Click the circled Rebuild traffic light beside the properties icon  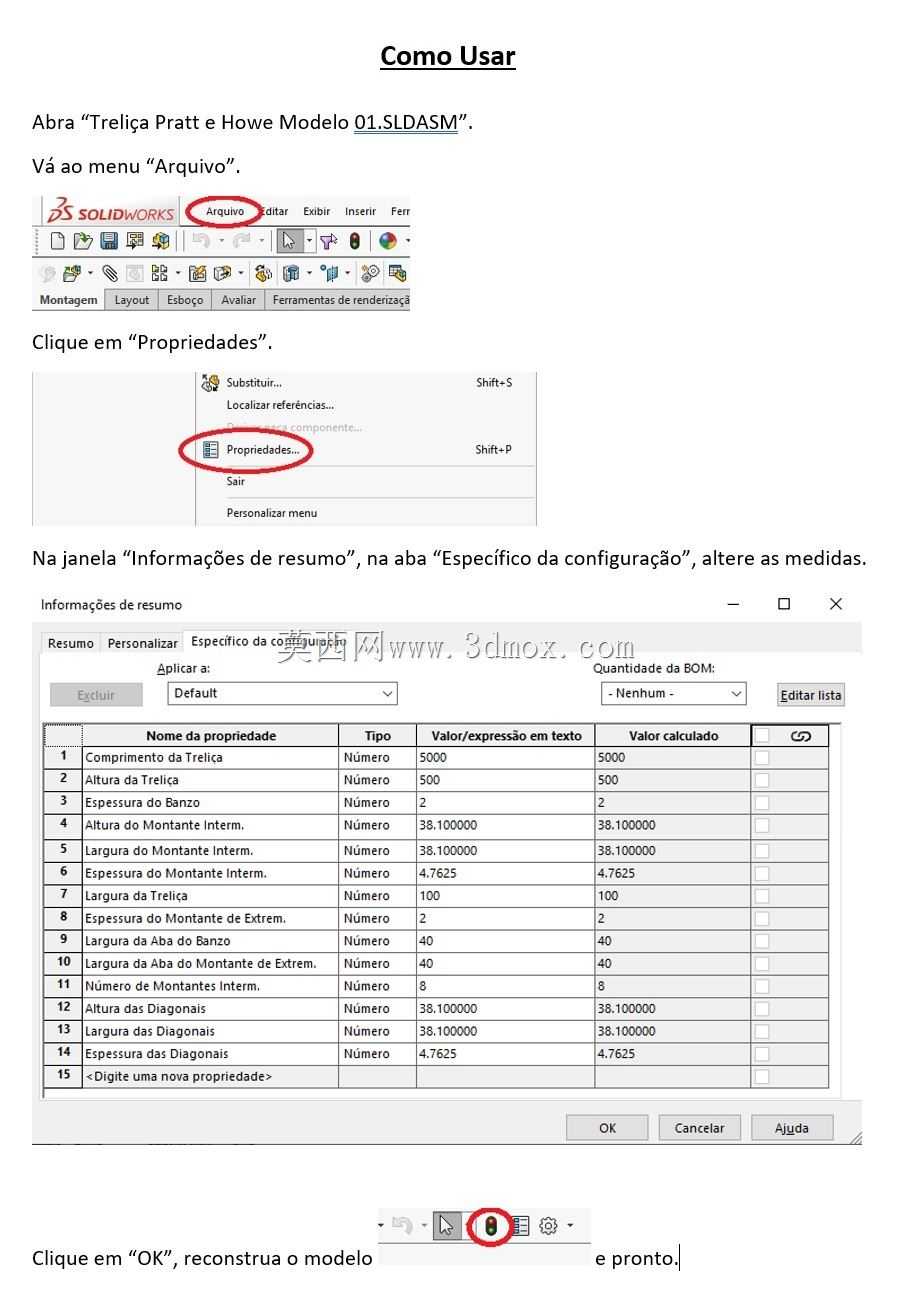(x=490, y=1225)
